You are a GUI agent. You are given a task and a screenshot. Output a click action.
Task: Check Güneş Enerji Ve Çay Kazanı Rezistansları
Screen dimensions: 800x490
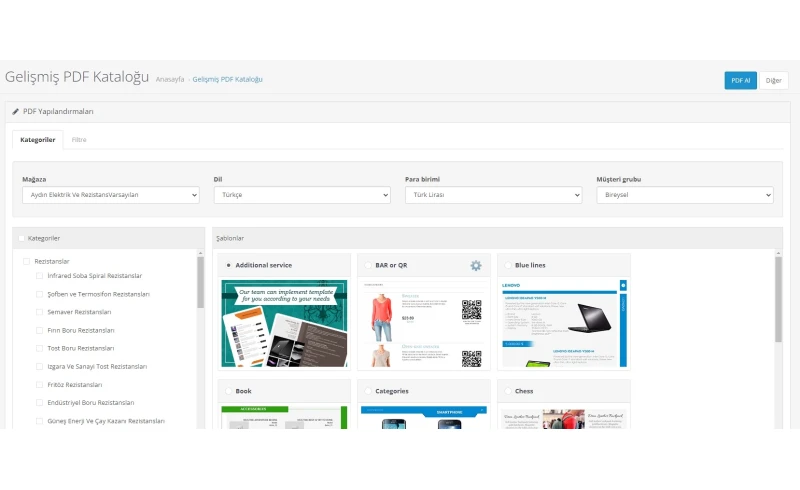click(39, 421)
